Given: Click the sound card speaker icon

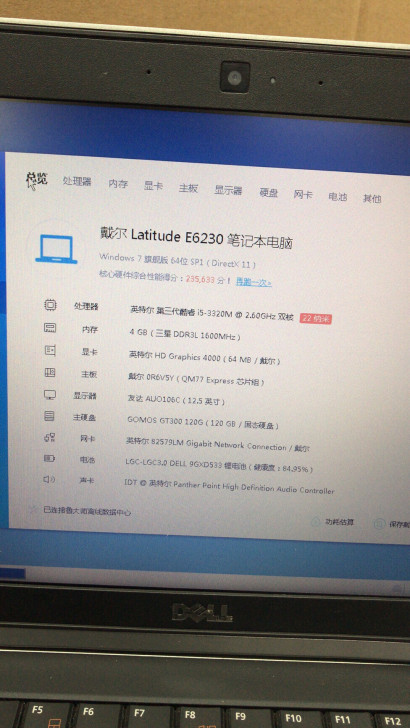Looking at the screenshot, I should 49,479.
